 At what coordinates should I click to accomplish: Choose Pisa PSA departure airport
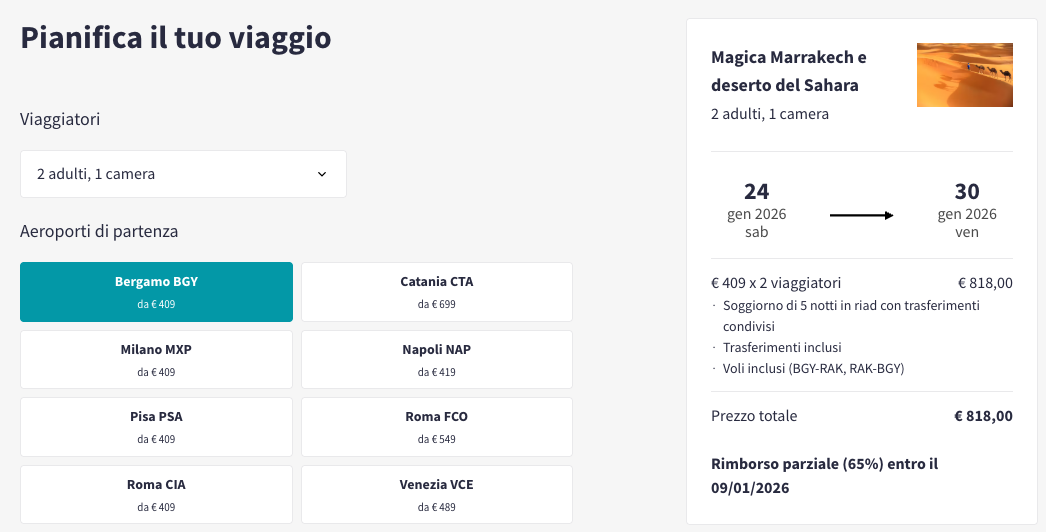[157, 427]
